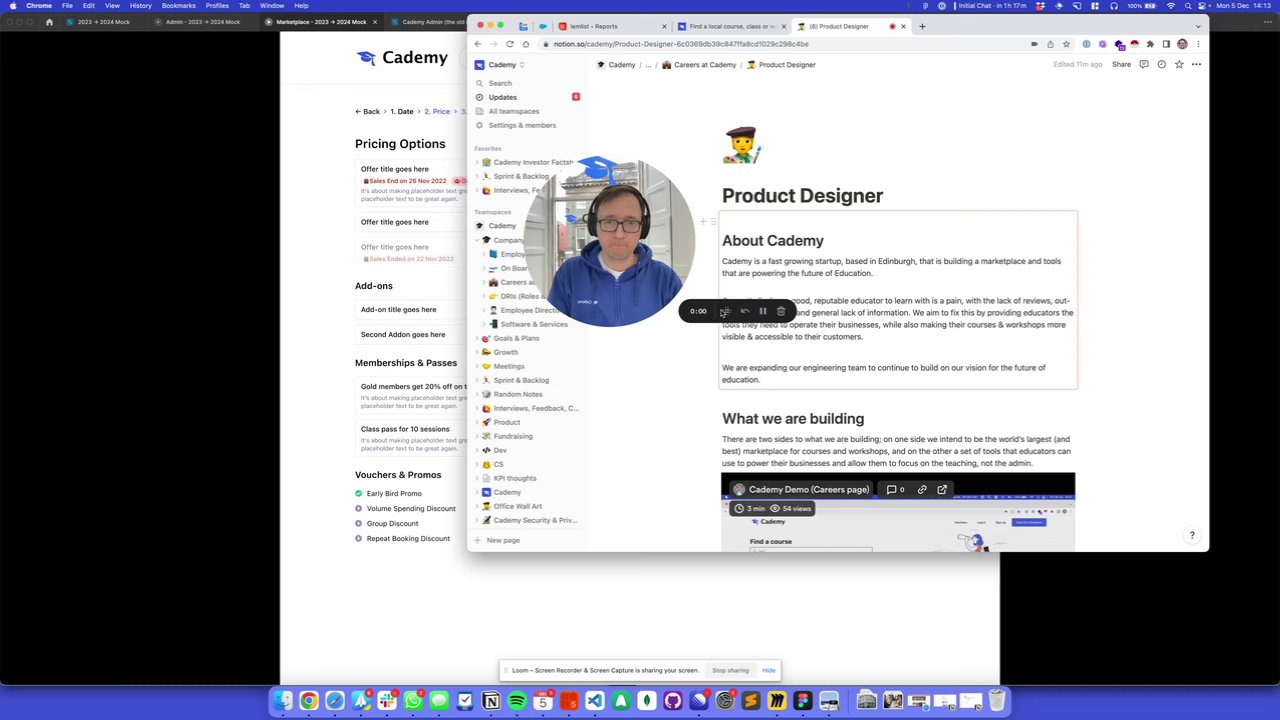This screenshot has height=720, width=1280.
Task: Open Figma from the Dock
Action: point(803,701)
